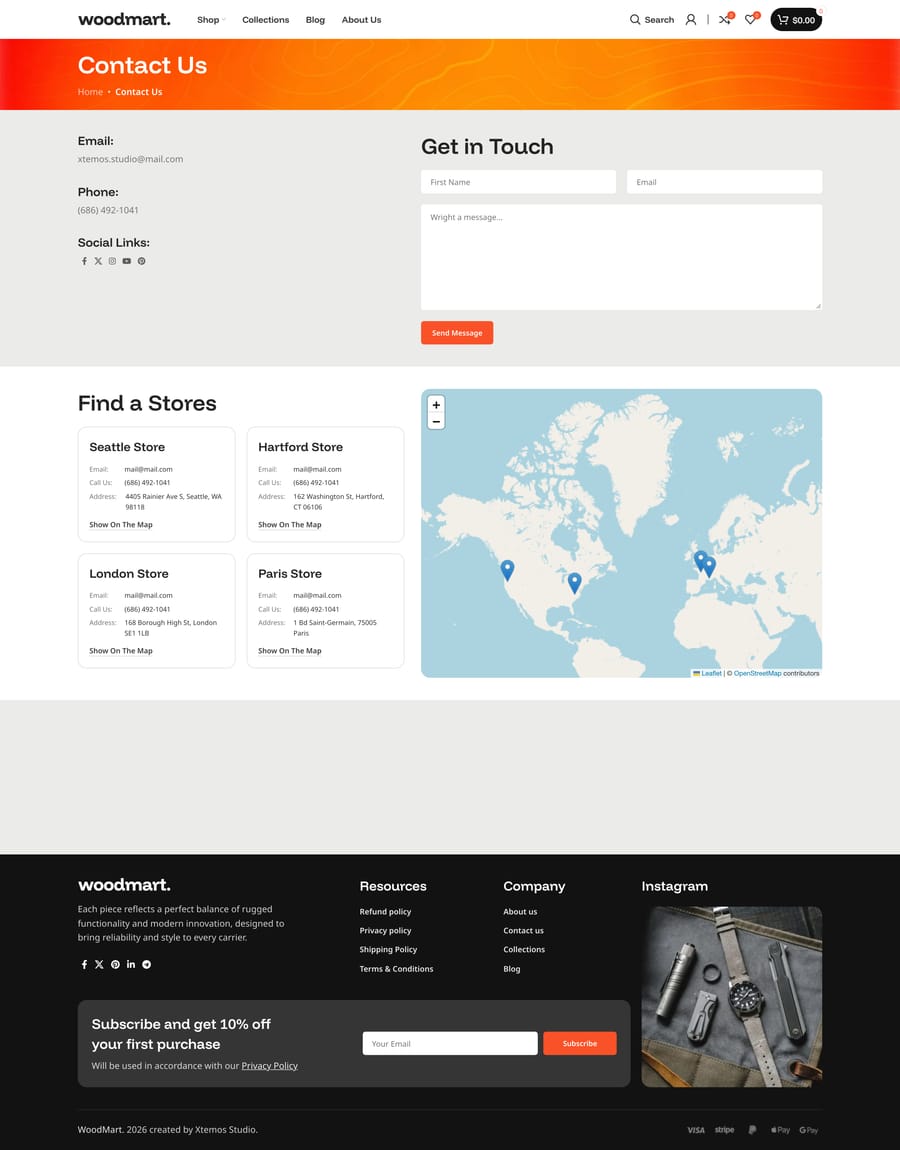Image resolution: width=900 pixels, height=1150 pixels.
Task: Open the compare products icon
Action: 725,19
